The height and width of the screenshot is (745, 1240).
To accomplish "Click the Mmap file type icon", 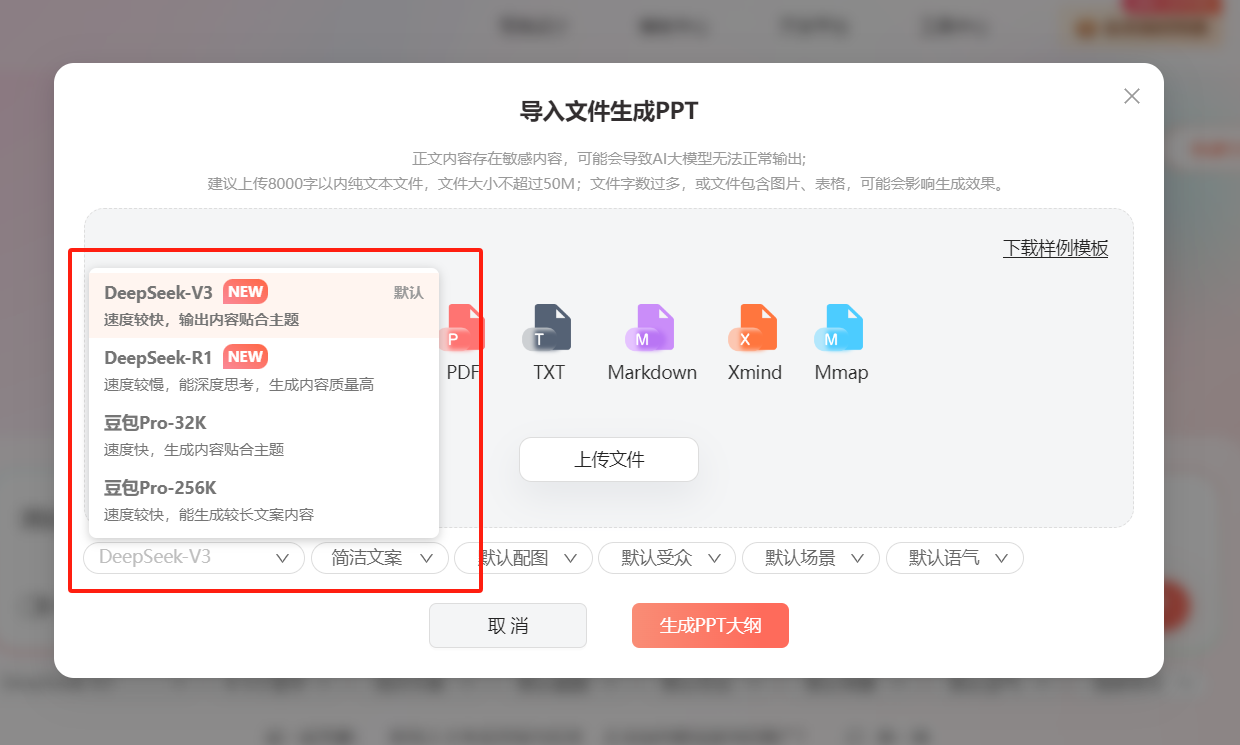I will 840,327.
